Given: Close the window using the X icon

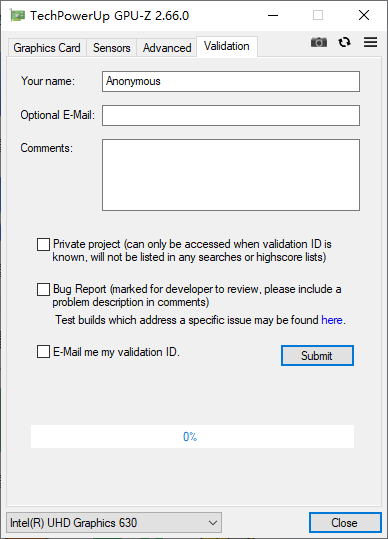Looking at the screenshot, I should click(x=364, y=15).
